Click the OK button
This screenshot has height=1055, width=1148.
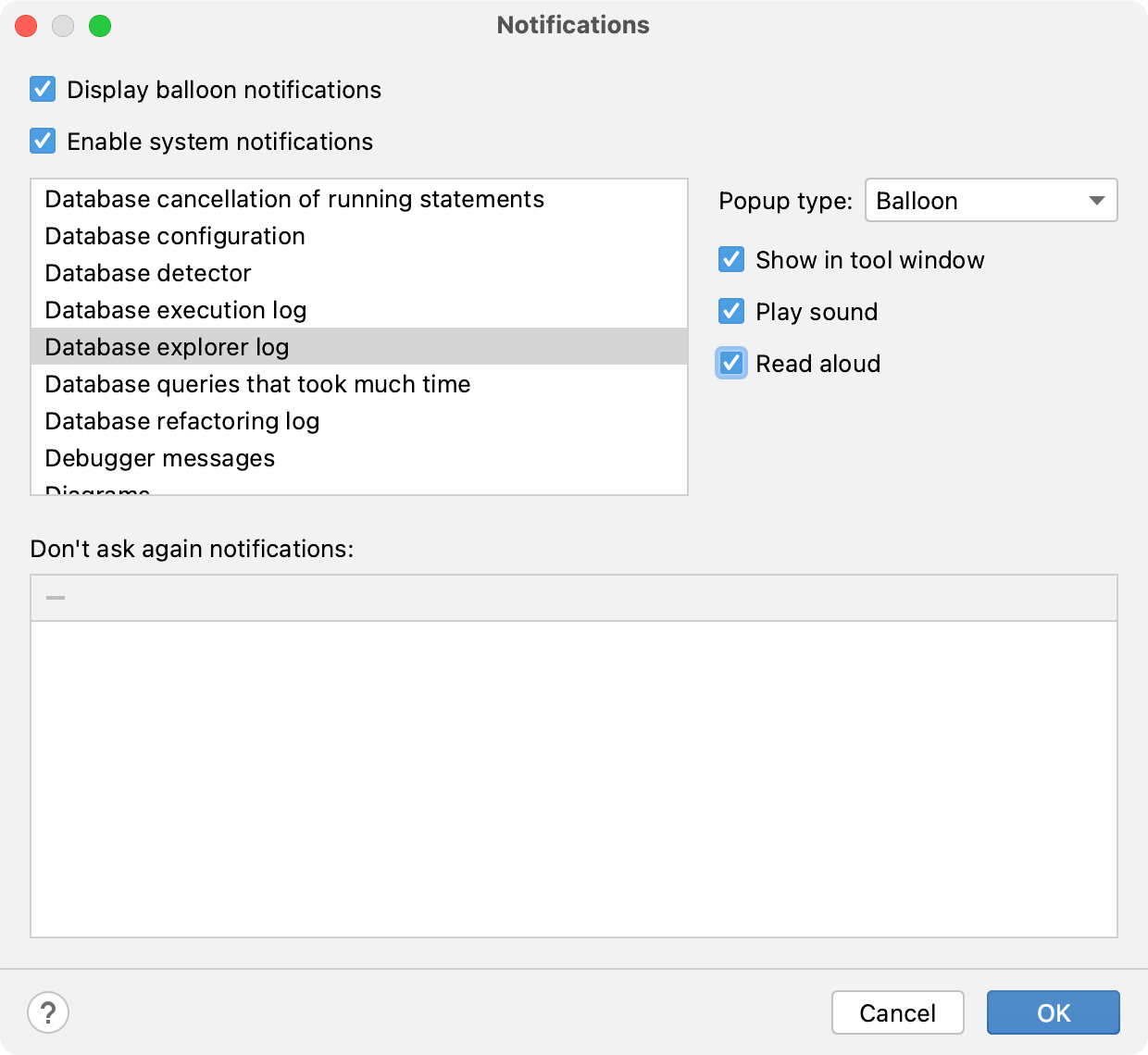(x=1053, y=1012)
